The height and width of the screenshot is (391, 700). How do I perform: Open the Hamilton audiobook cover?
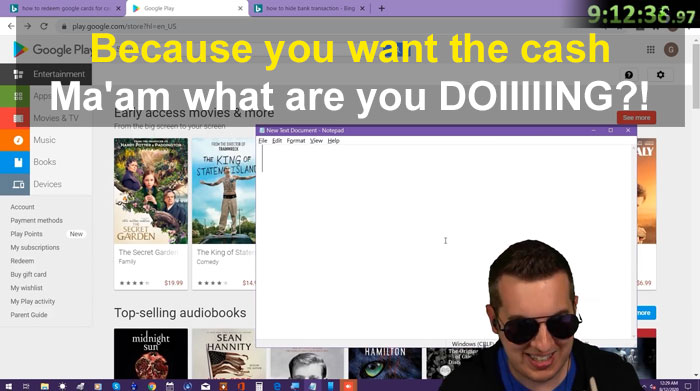coord(385,363)
